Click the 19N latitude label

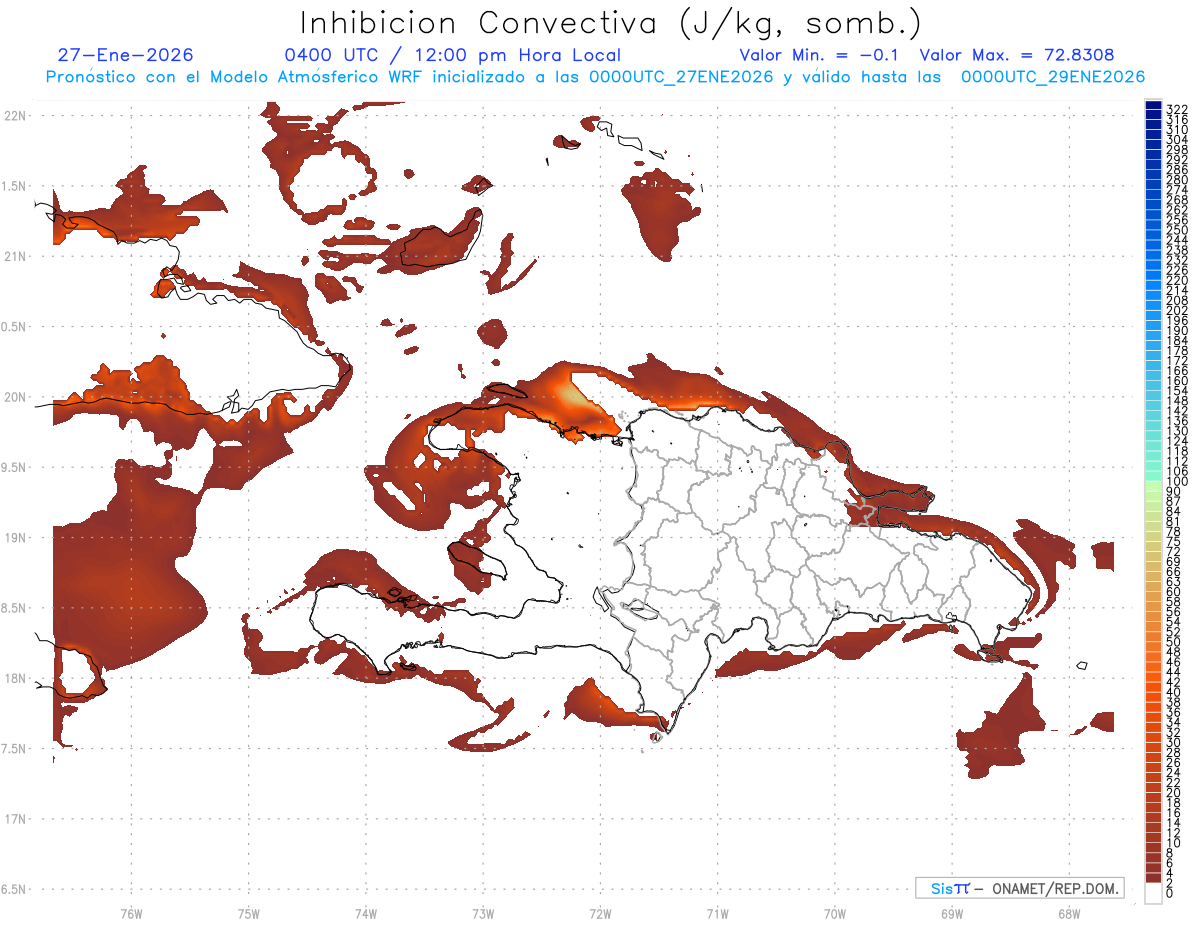[16, 537]
